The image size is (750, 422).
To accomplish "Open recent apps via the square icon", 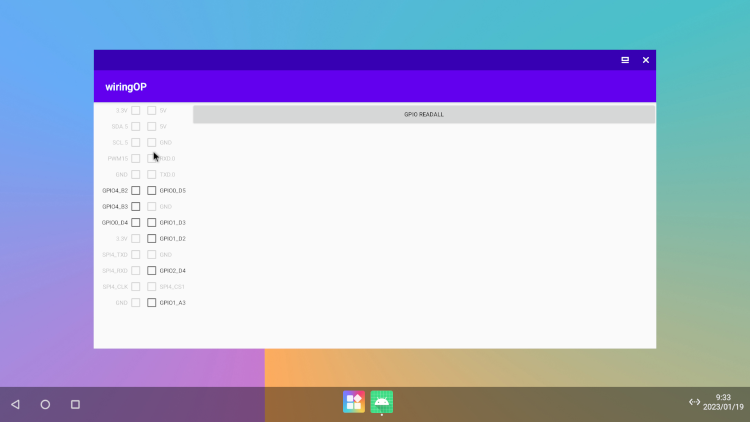I will tap(76, 404).
